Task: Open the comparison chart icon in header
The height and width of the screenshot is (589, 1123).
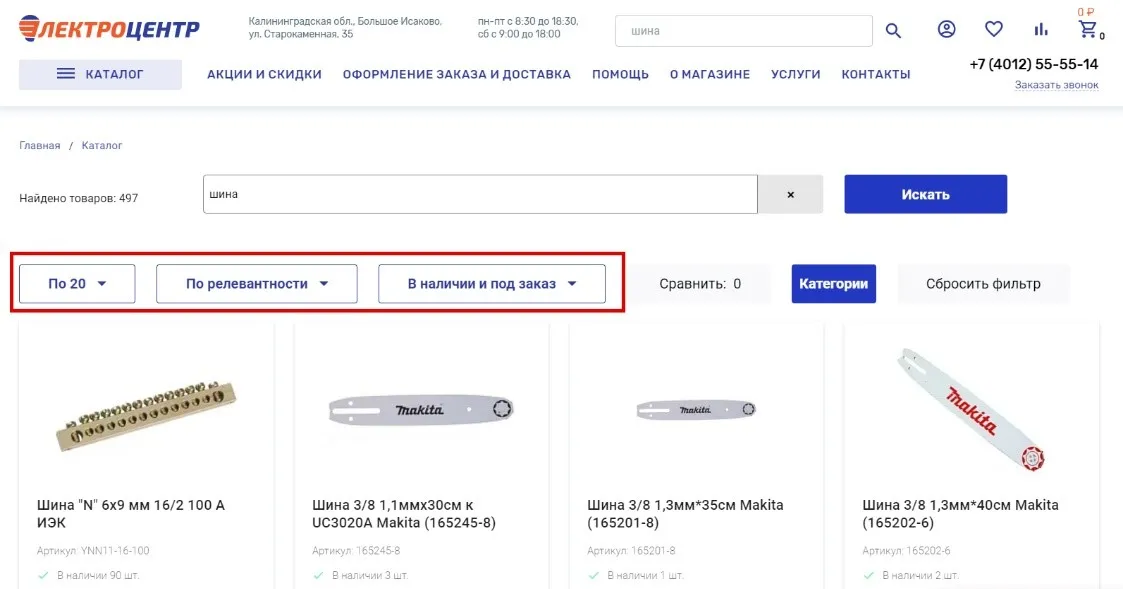Action: coord(1040,29)
